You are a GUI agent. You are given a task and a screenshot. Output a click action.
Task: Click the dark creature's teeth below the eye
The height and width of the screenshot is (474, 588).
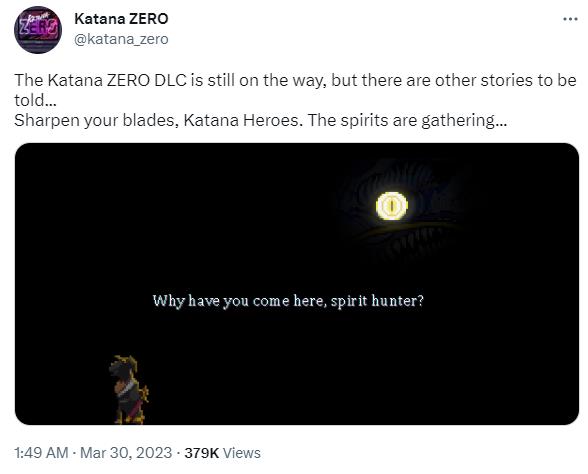[405, 240]
